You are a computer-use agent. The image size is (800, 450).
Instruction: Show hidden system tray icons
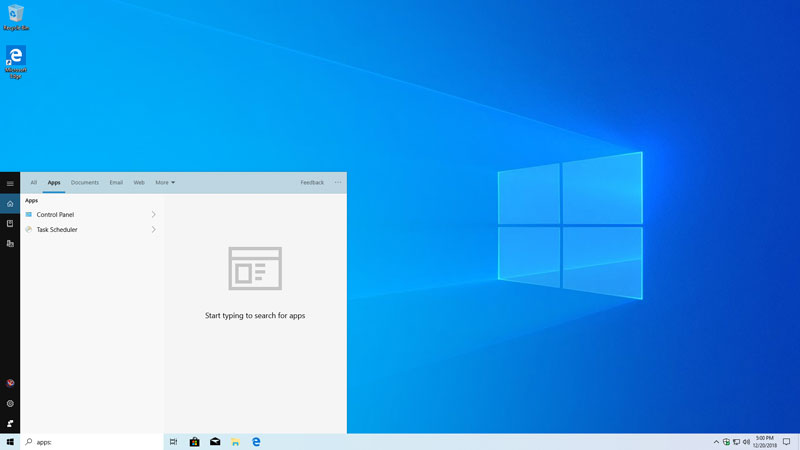[716, 442]
